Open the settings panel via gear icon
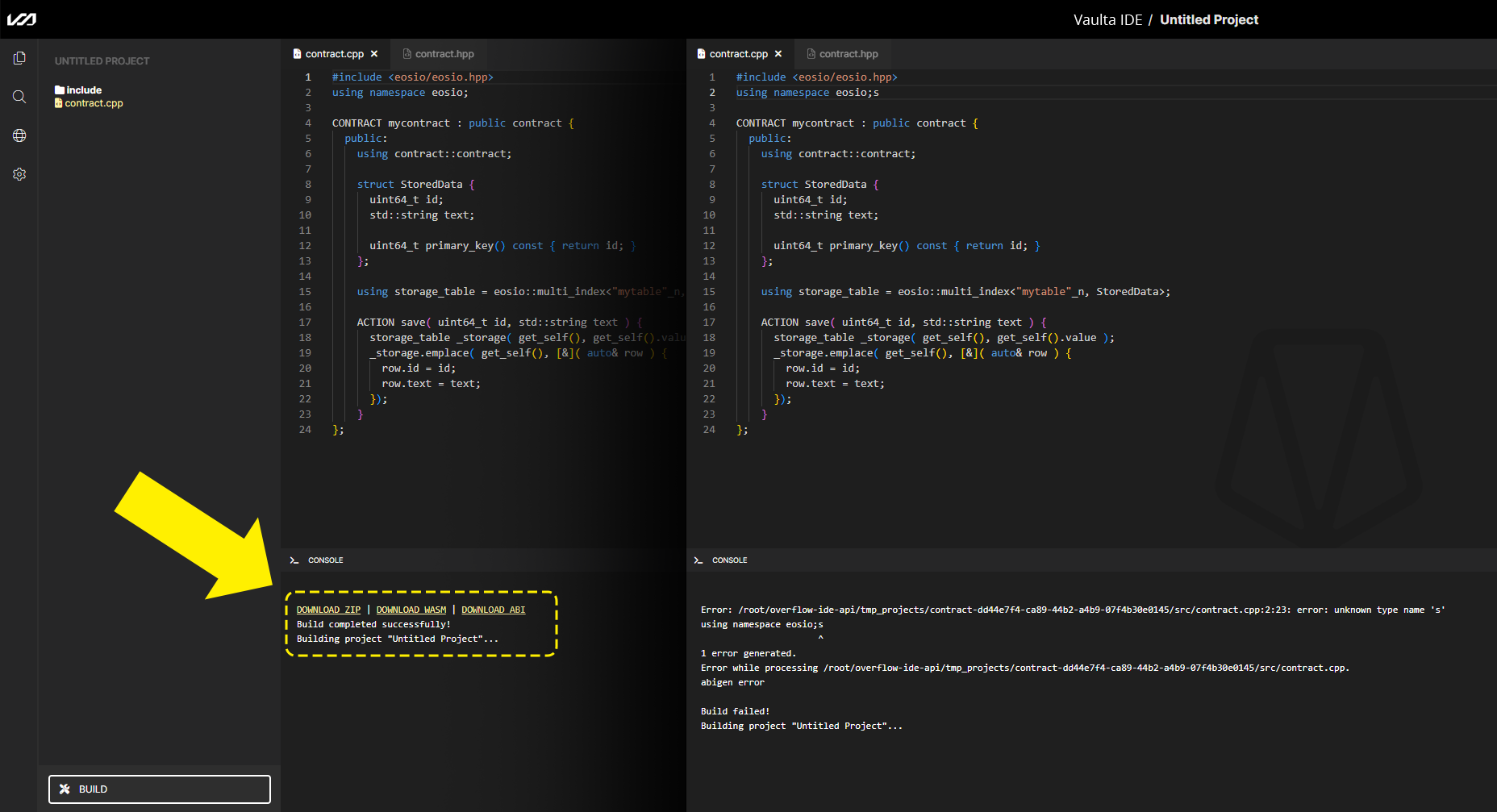Screen dimensions: 1497x812 point(19,173)
